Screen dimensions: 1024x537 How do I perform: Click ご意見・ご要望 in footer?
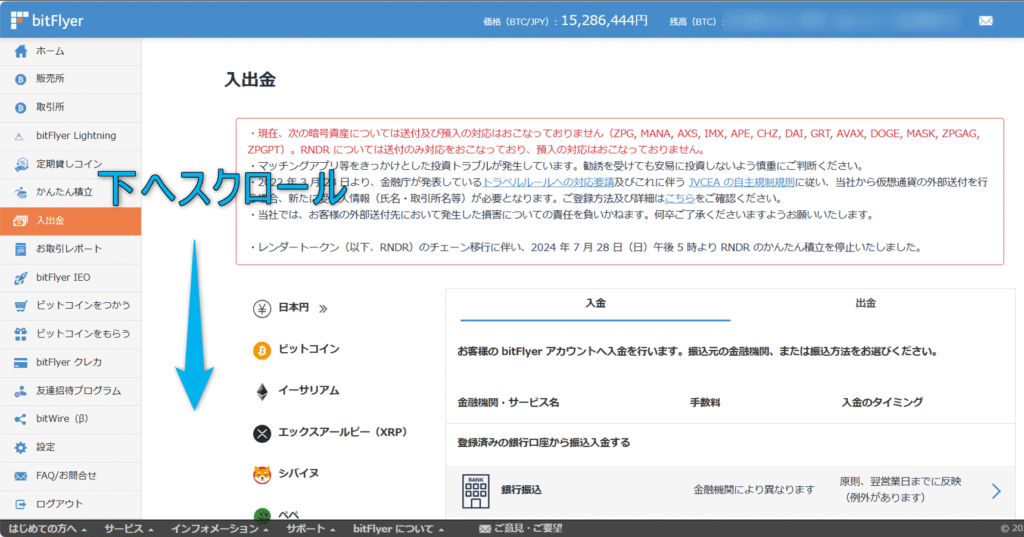click(520, 529)
